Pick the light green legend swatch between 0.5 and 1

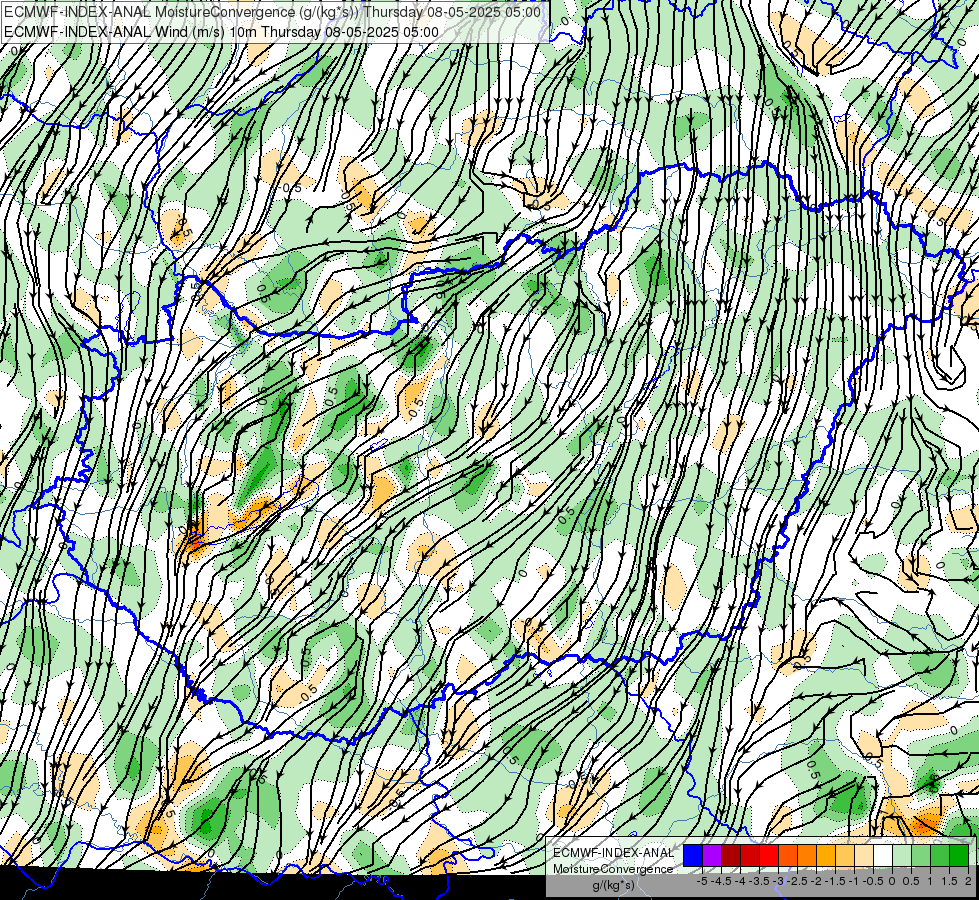tap(921, 856)
